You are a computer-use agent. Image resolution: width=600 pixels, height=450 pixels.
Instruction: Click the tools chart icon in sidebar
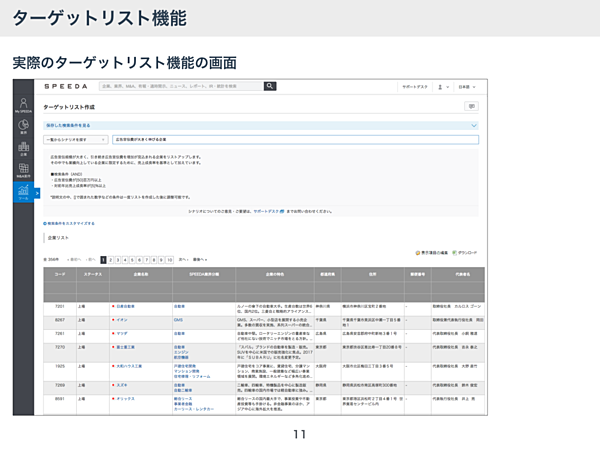pos(23,192)
